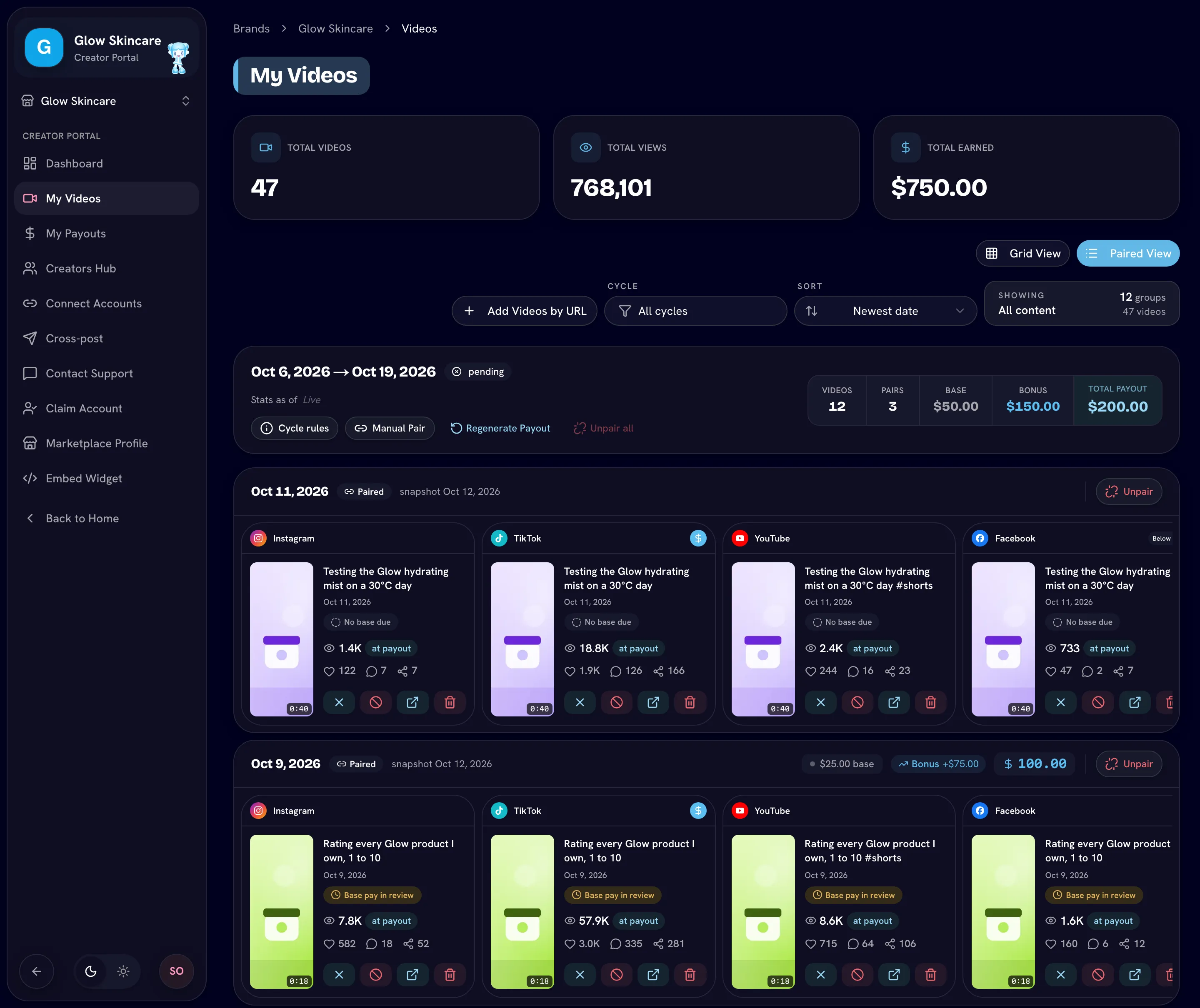
Task: Click the back arrow button in sidebar footer
Action: coord(37,971)
